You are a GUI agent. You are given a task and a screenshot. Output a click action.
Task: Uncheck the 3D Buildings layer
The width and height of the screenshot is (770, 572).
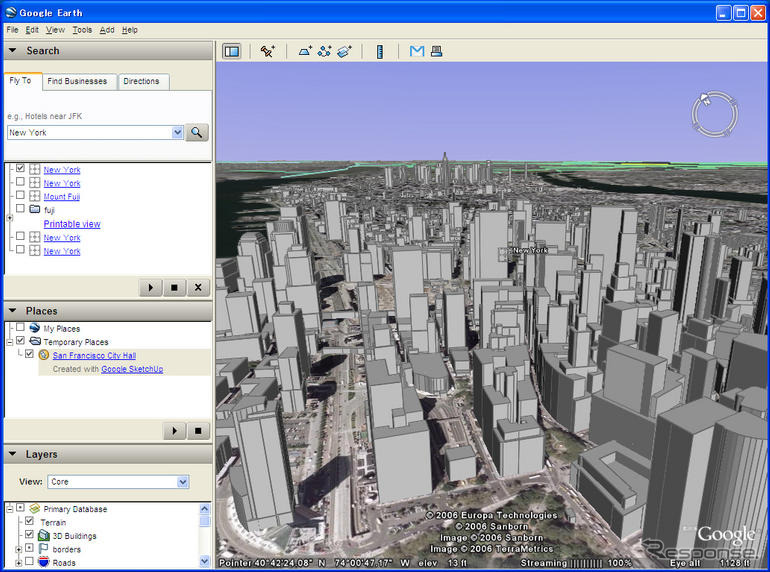coord(29,536)
